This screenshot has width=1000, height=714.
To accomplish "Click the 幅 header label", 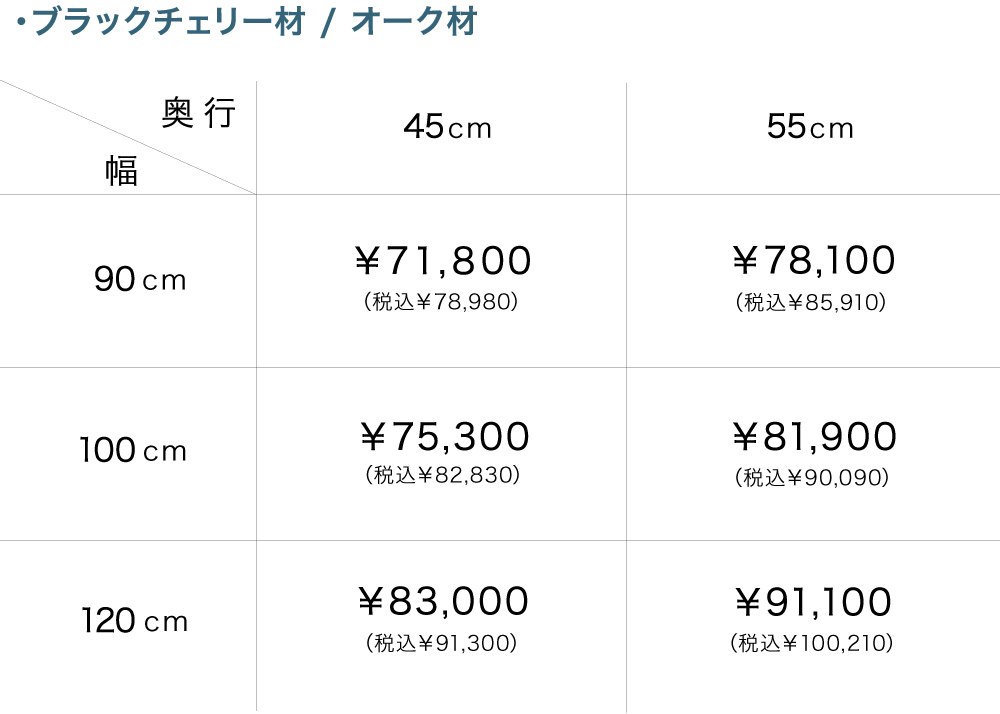I will [x=122, y=171].
